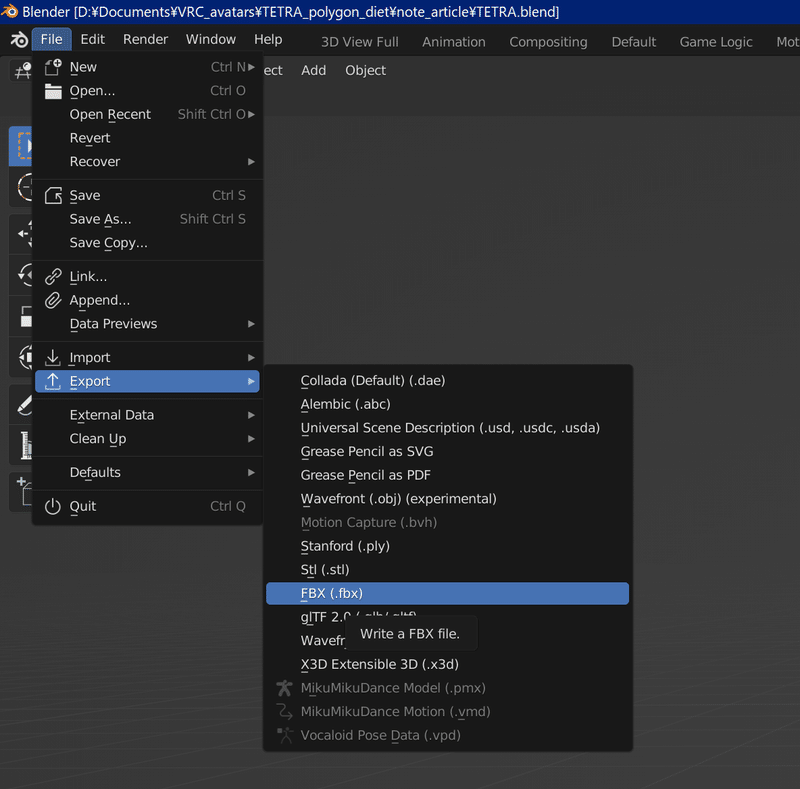Select the highlighted Export entry
Image resolution: width=800 pixels, height=789 pixels.
(x=148, y=381)
